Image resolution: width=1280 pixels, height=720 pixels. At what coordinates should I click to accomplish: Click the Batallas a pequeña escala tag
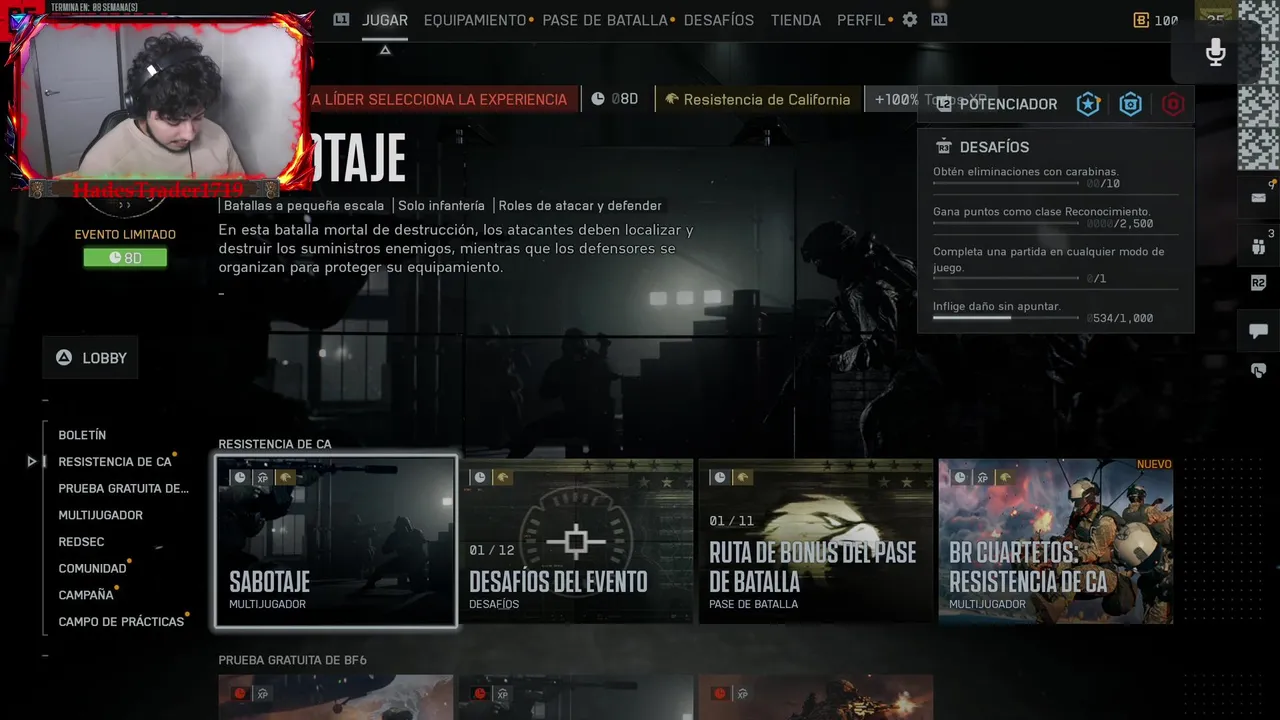click(304, 206)
